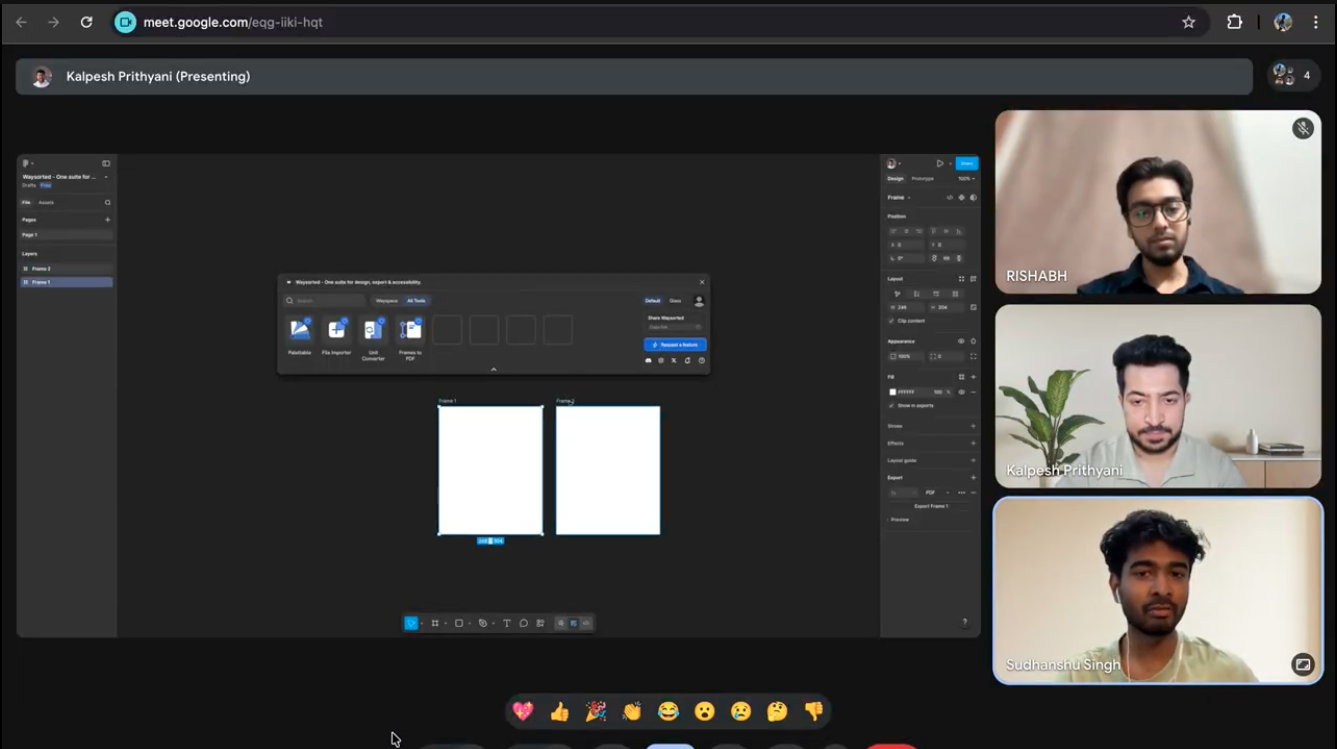Reload the Google Meet page
1337x749 pixels.
click(86, 22)
